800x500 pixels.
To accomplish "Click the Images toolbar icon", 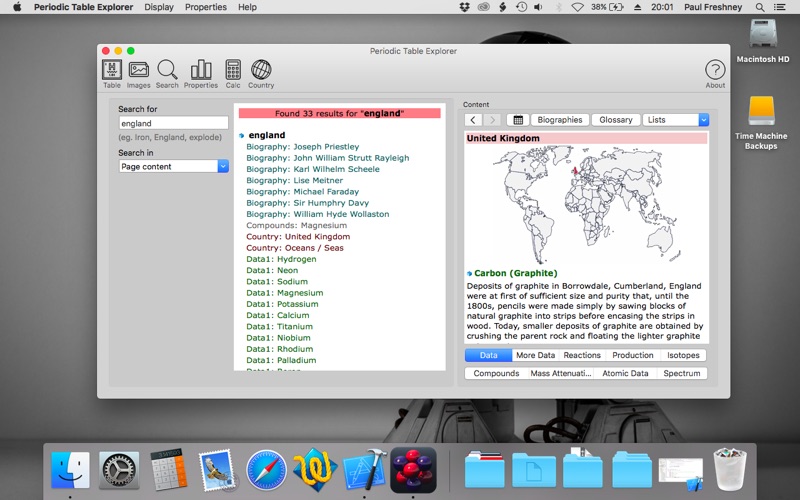I will pos(139,72).
